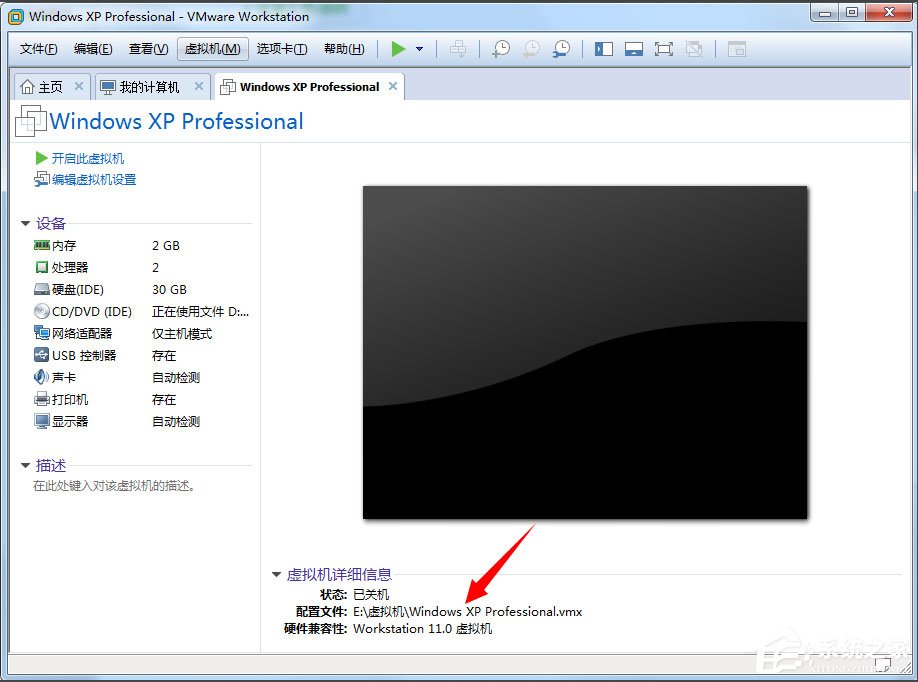This screenshot has height=682, width=918.
Task: Select the 内存 memory device icon
Action: click(42, 245)
